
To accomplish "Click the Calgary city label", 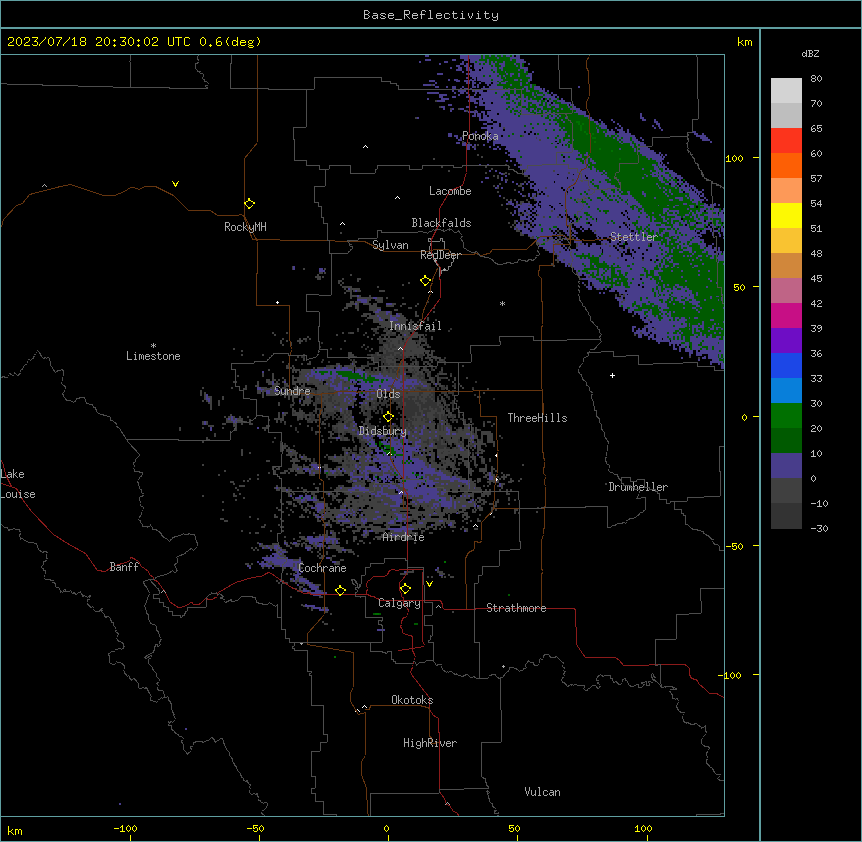I will click(399, 603).
